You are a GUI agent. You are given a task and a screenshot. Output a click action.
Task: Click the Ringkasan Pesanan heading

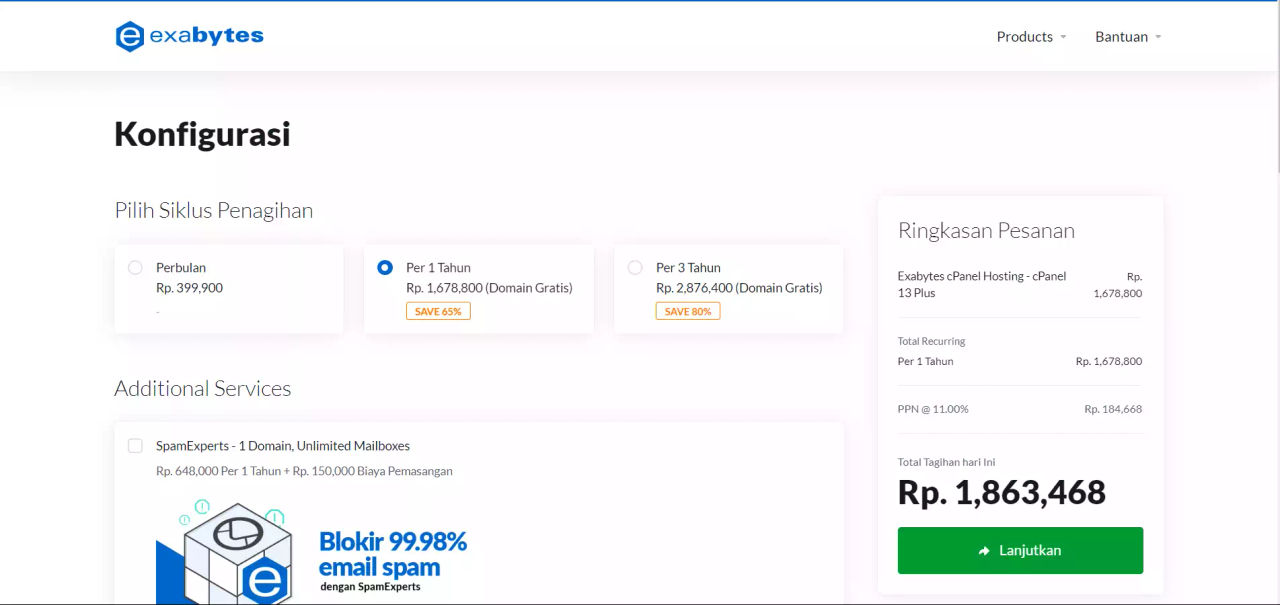click(x=986, y=231)
